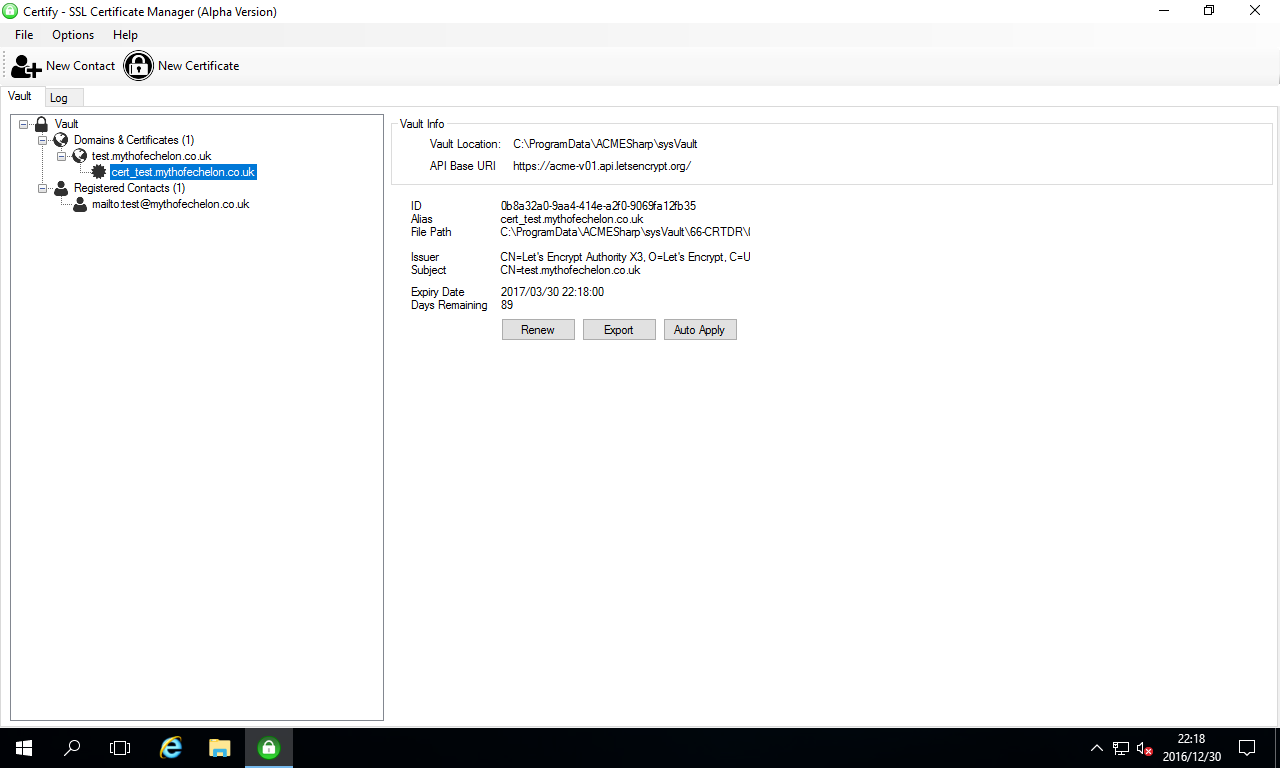Click the File Path value
This screenshot has width=1280, height=768.
tap(625, 232)
